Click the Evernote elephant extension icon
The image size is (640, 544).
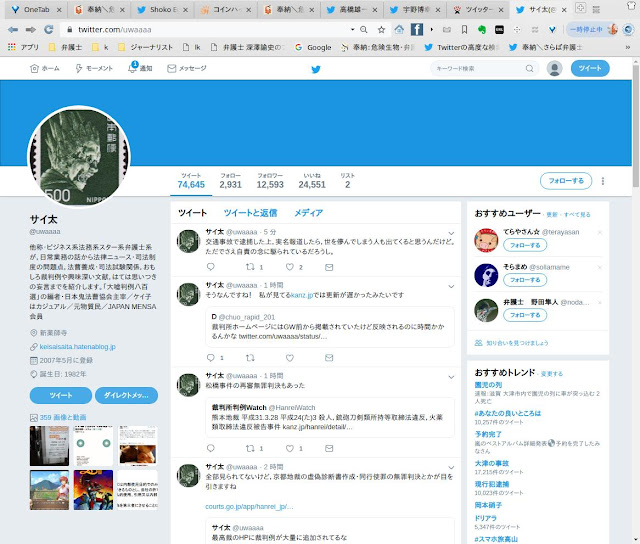482,29
